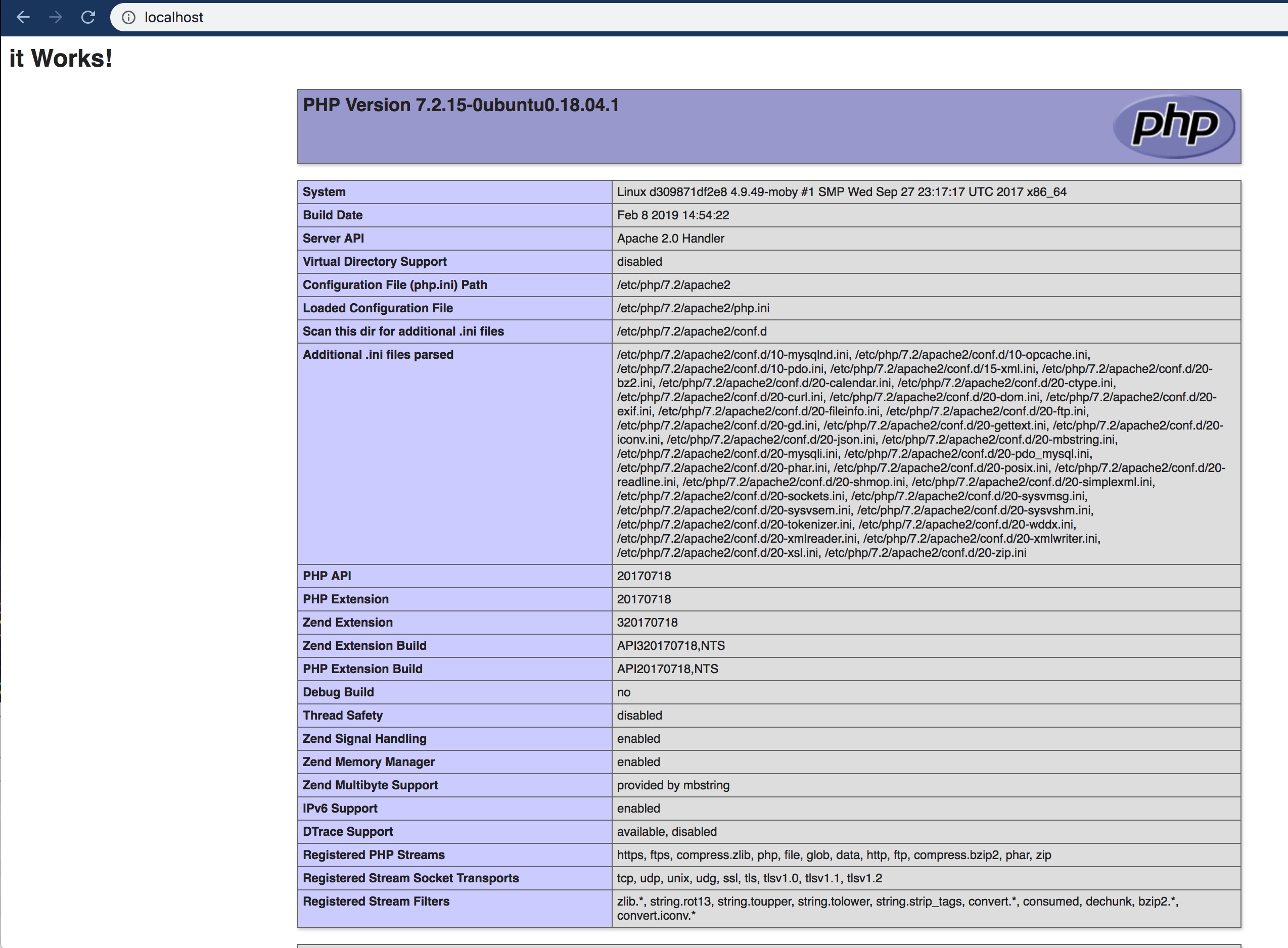Click the Registered PHP Streams label

pos(374,855)
